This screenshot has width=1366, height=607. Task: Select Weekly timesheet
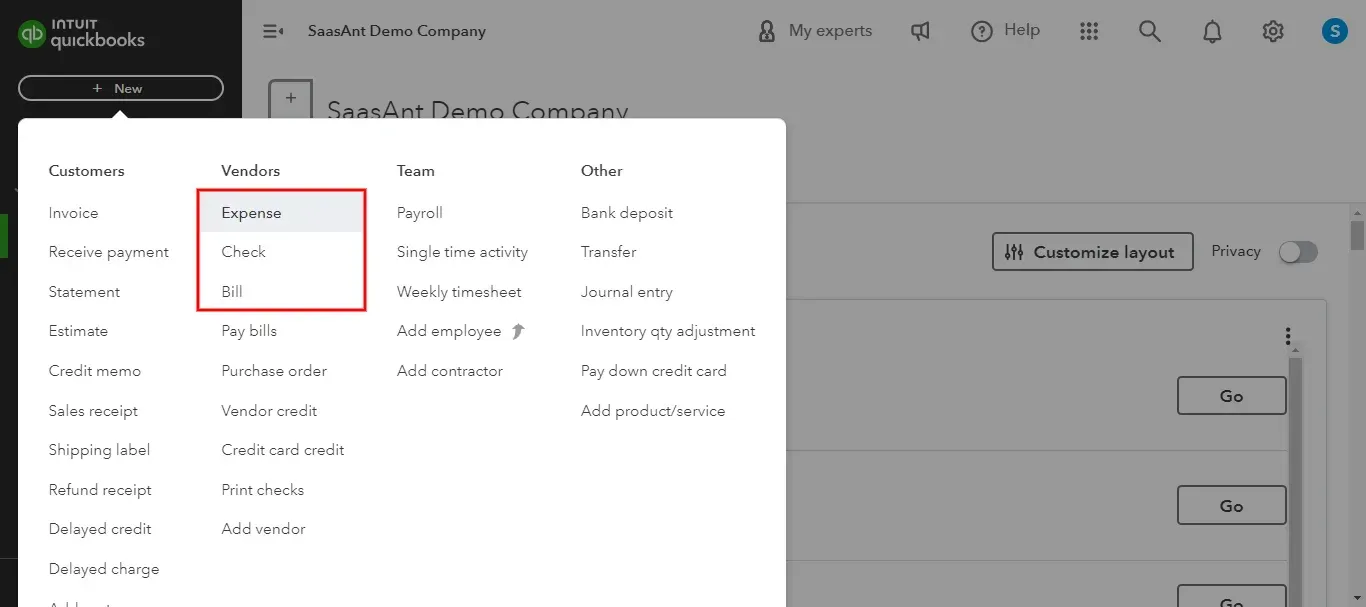(x=459, y=292)
